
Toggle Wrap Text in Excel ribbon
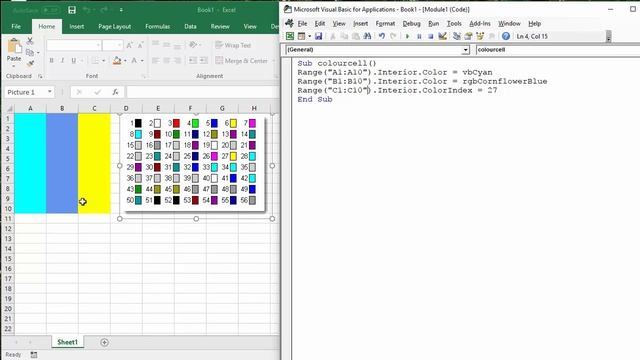[233, 45]
